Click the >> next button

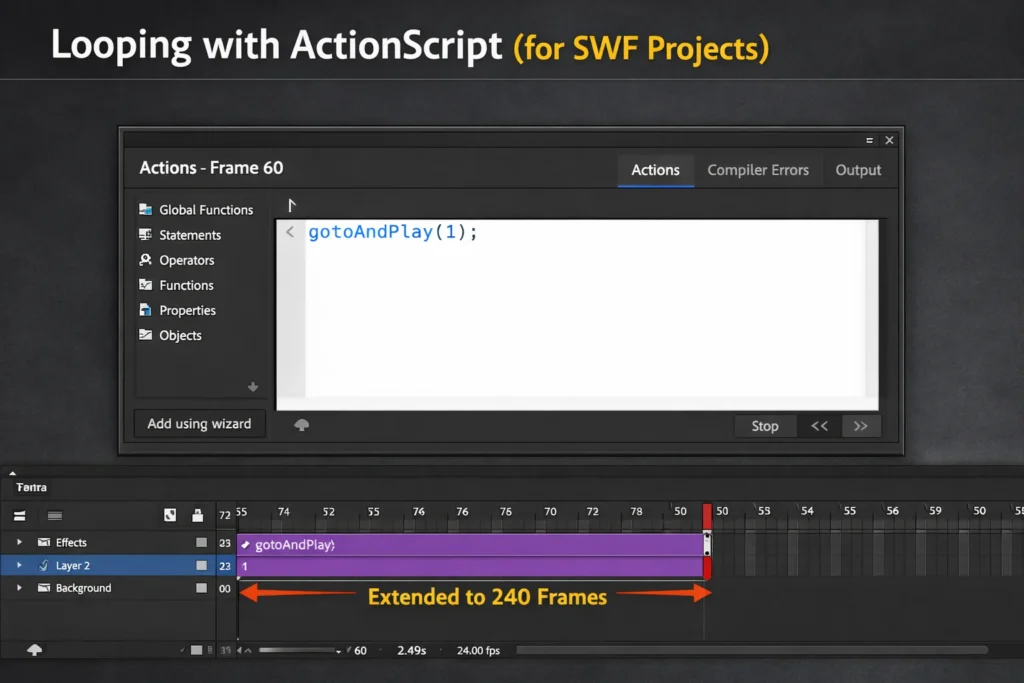point(861,426)
